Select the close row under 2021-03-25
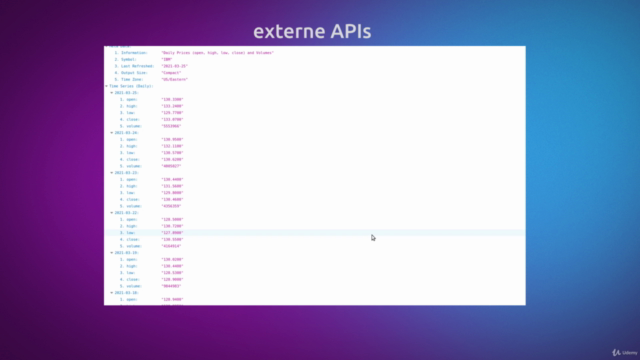 pos(315,119)
